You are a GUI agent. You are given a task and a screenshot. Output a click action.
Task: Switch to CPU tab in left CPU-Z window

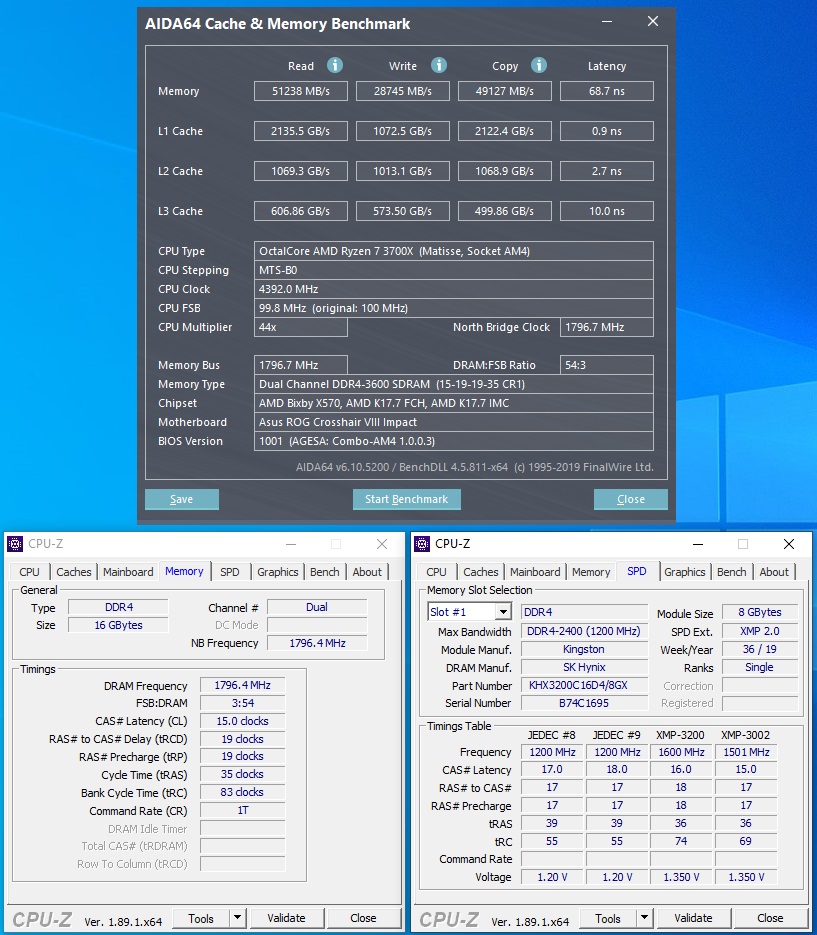29,572
